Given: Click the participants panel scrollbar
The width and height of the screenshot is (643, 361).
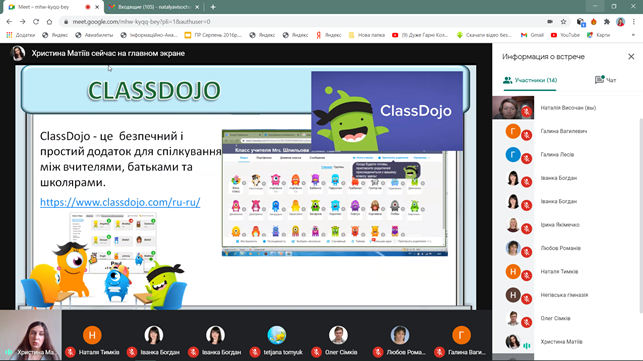Looking at the screenshot, I should pyautogui.click(x=641, y=215).
